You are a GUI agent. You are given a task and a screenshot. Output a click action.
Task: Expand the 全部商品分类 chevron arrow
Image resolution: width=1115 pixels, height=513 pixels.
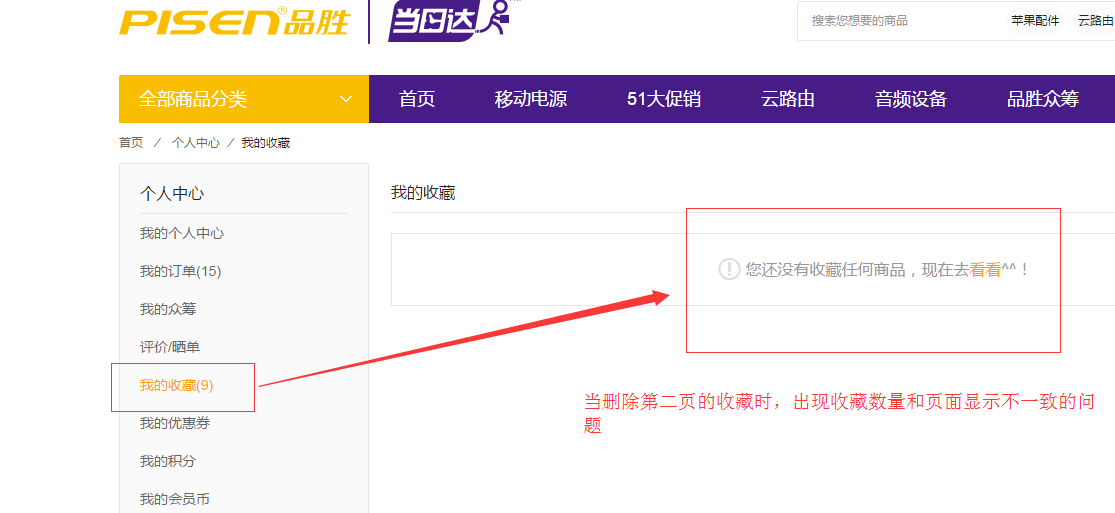click(x=346, y=99)
